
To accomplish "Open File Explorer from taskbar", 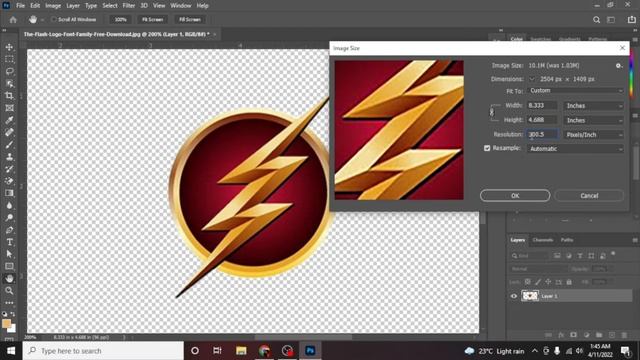I will coord(241,351).
